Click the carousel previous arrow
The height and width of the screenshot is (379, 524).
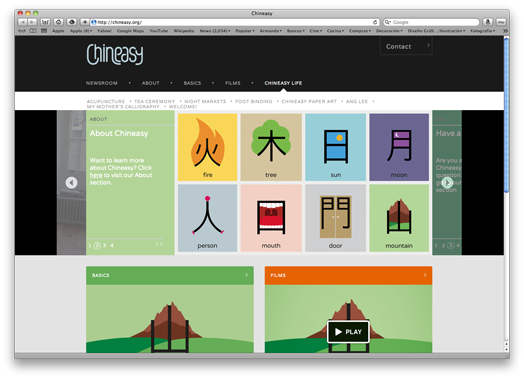[72, 182]
